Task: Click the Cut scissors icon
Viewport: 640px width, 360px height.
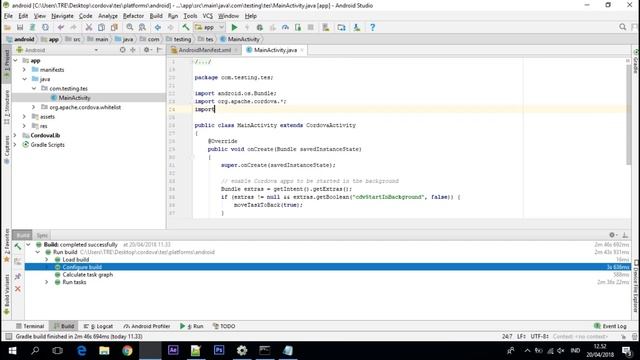Action: pyautogui.click(x=89, y=27)
